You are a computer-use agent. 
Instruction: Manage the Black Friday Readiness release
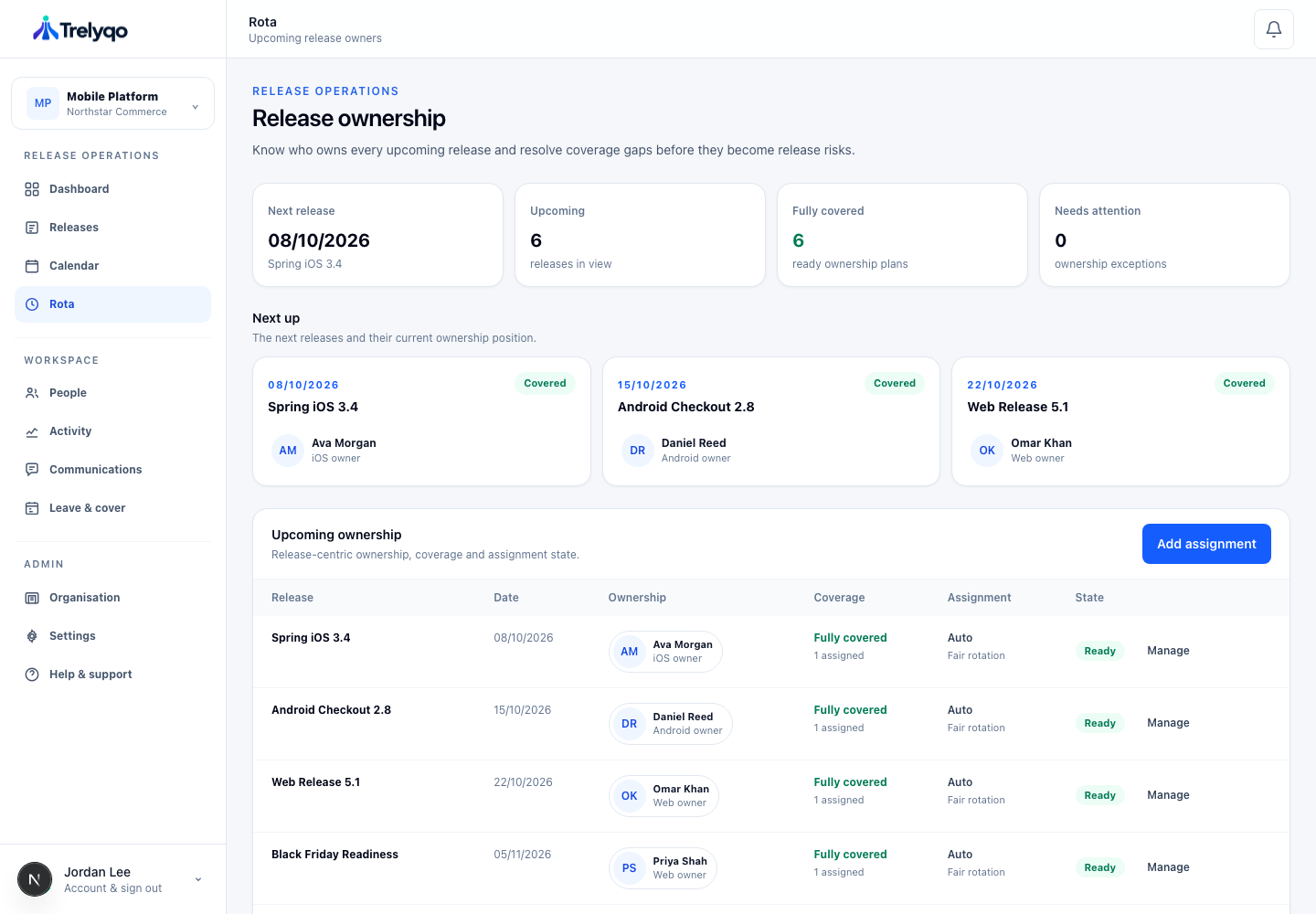pyautogui.click(x=1168, y=867)
